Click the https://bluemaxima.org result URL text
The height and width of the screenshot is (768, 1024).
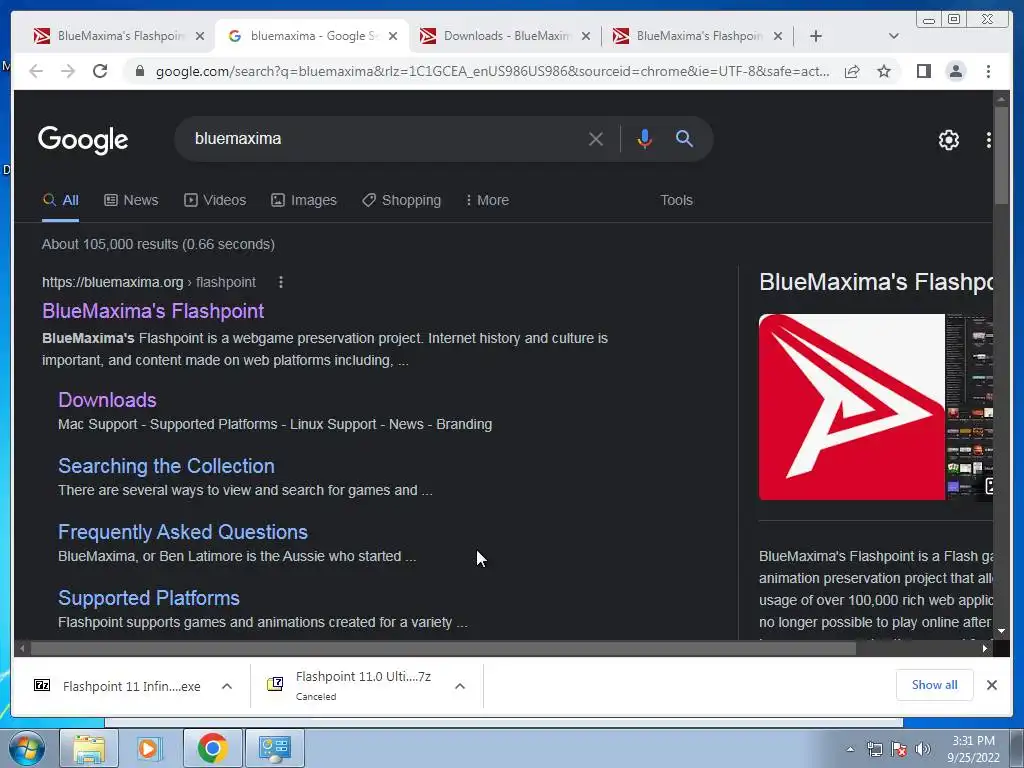[x=112, y=282]
